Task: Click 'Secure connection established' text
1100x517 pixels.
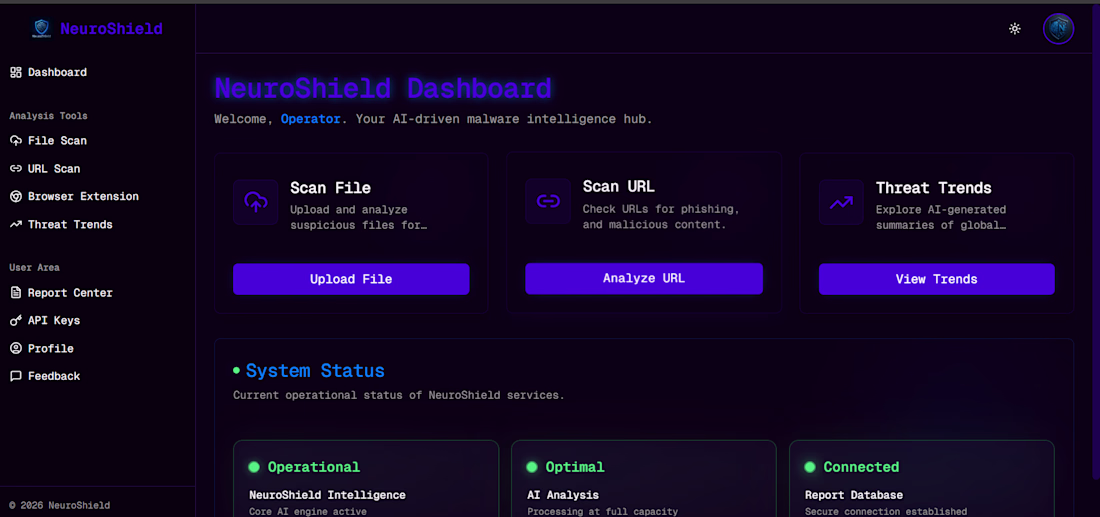Action: point(885,512)
